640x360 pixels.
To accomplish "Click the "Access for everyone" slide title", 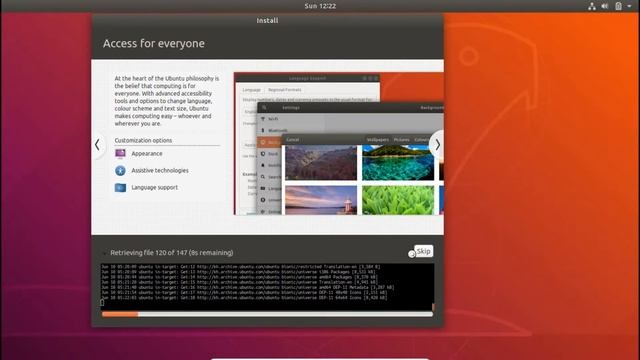I will click(x=154, y=43).
